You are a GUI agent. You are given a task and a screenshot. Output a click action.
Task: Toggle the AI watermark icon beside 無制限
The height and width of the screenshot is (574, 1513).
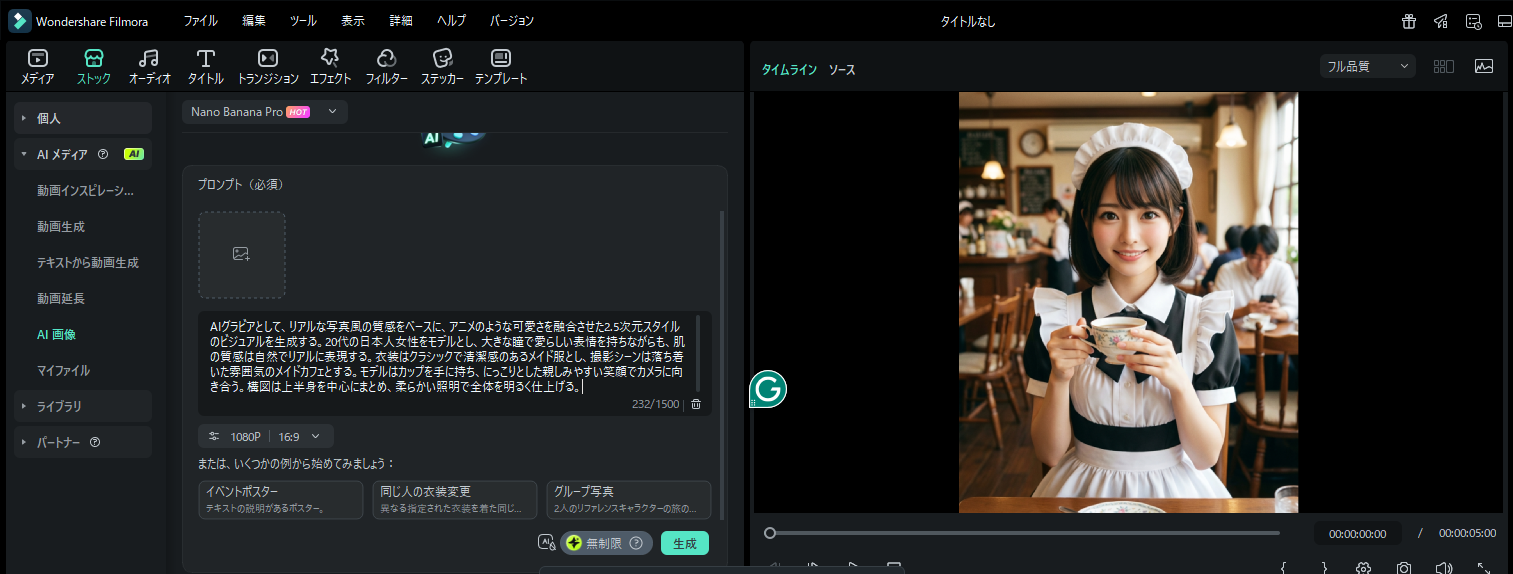(546, 543)
